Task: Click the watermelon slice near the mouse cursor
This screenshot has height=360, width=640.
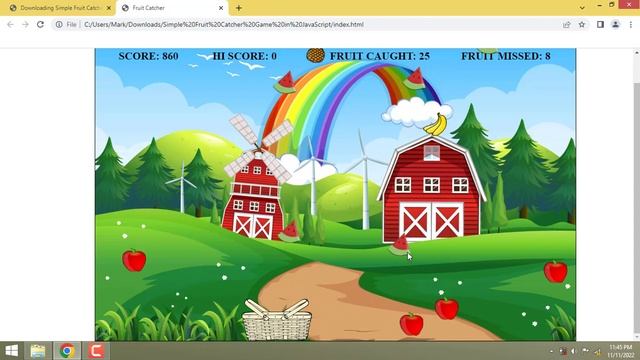Action: pos(399,246)
